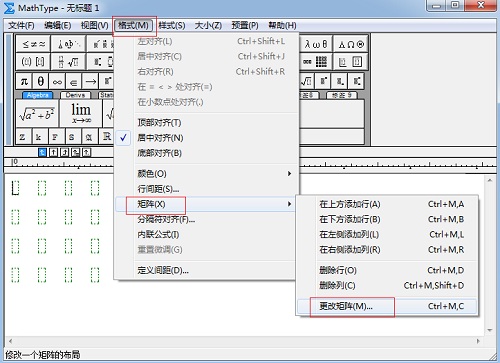Open the 帮助(H) menu
The width and height of the screenshot is (500, 363).
point(282,25)
